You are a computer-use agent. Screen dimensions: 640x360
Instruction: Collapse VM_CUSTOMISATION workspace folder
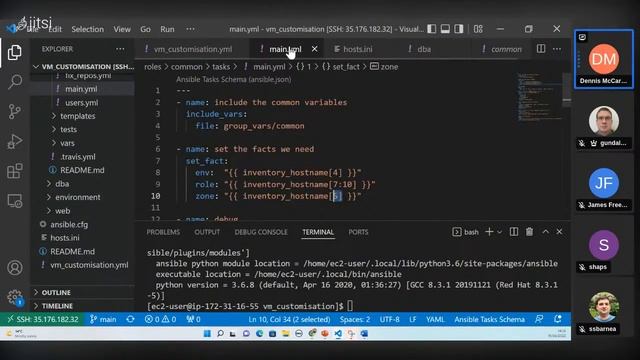pyautogui.click(x=83, y=66)
